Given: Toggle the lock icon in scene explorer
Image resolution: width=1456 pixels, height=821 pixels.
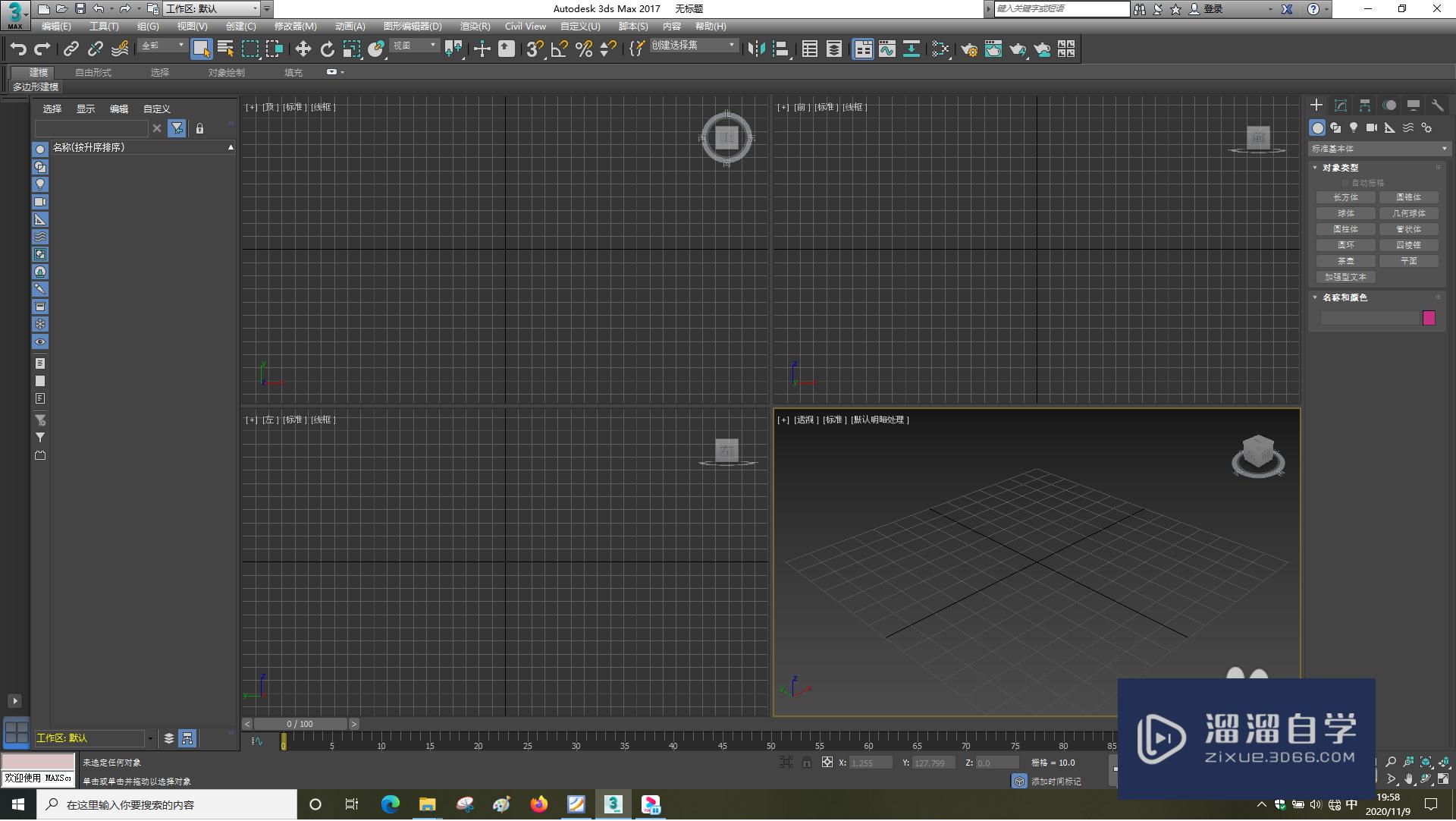Looking at the screenshot, I should (x=199, y=129).
